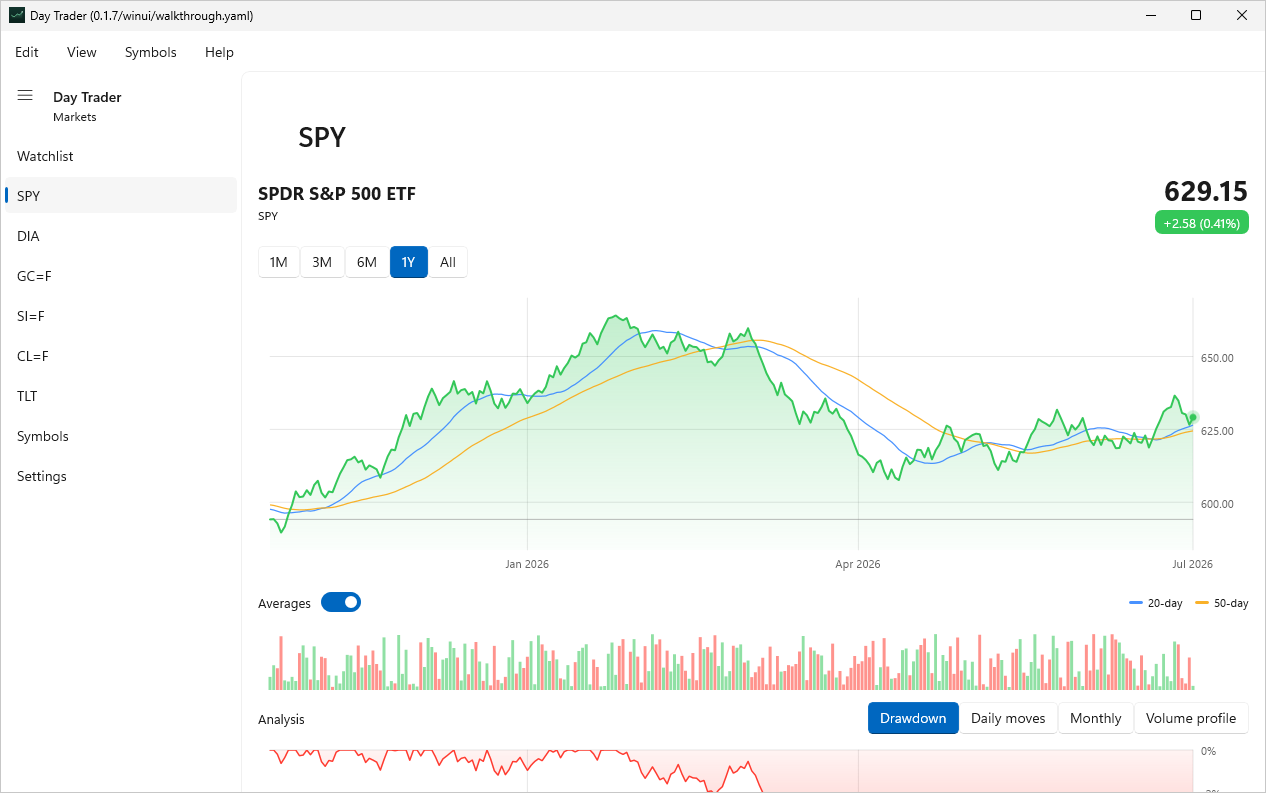Click the latest price dot on chart
Image resolution: width=1266 pixels, height=793 pixels.
pos(1193,417)
